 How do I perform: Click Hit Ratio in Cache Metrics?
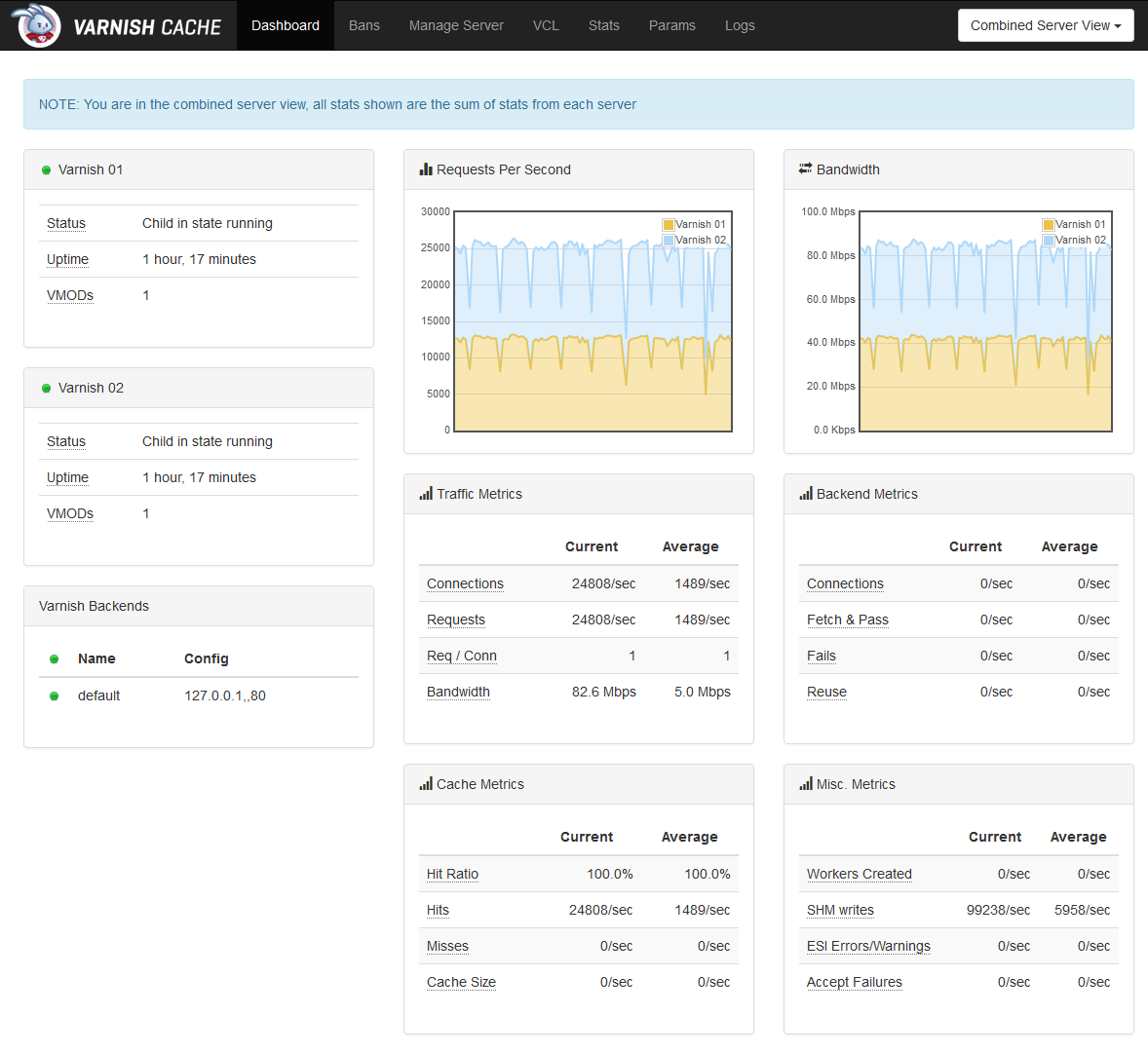(452, 874)
